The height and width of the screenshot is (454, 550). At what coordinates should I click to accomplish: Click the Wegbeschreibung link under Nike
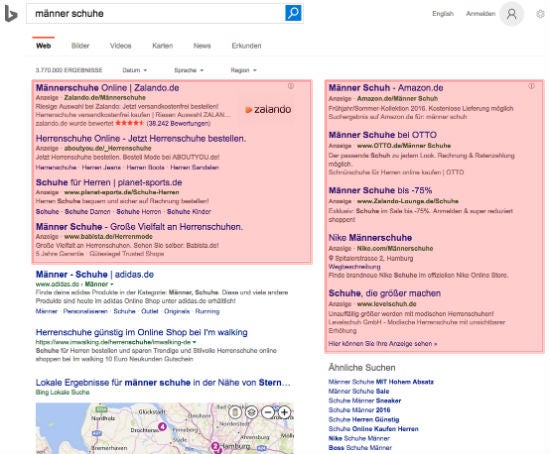[x=354, y=267]
